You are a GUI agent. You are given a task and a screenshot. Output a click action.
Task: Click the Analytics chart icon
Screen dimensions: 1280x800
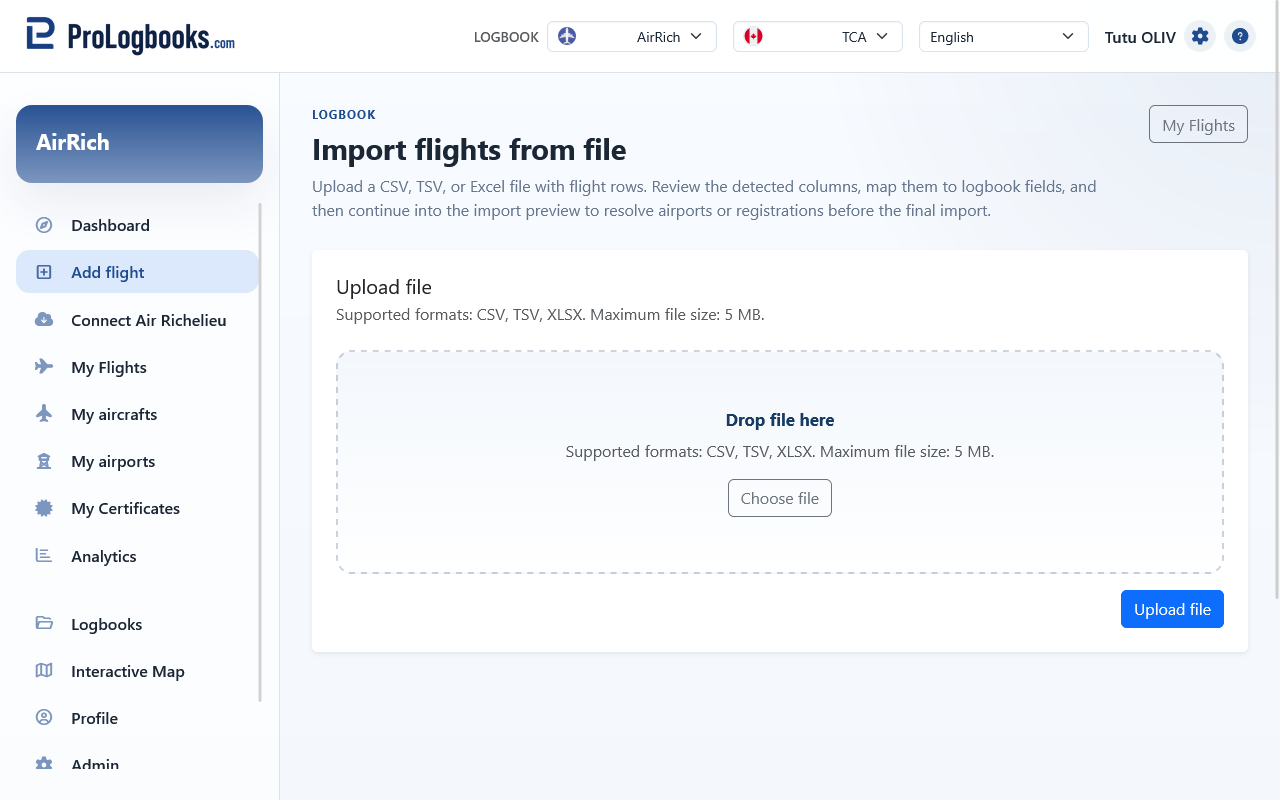[44, 556]
